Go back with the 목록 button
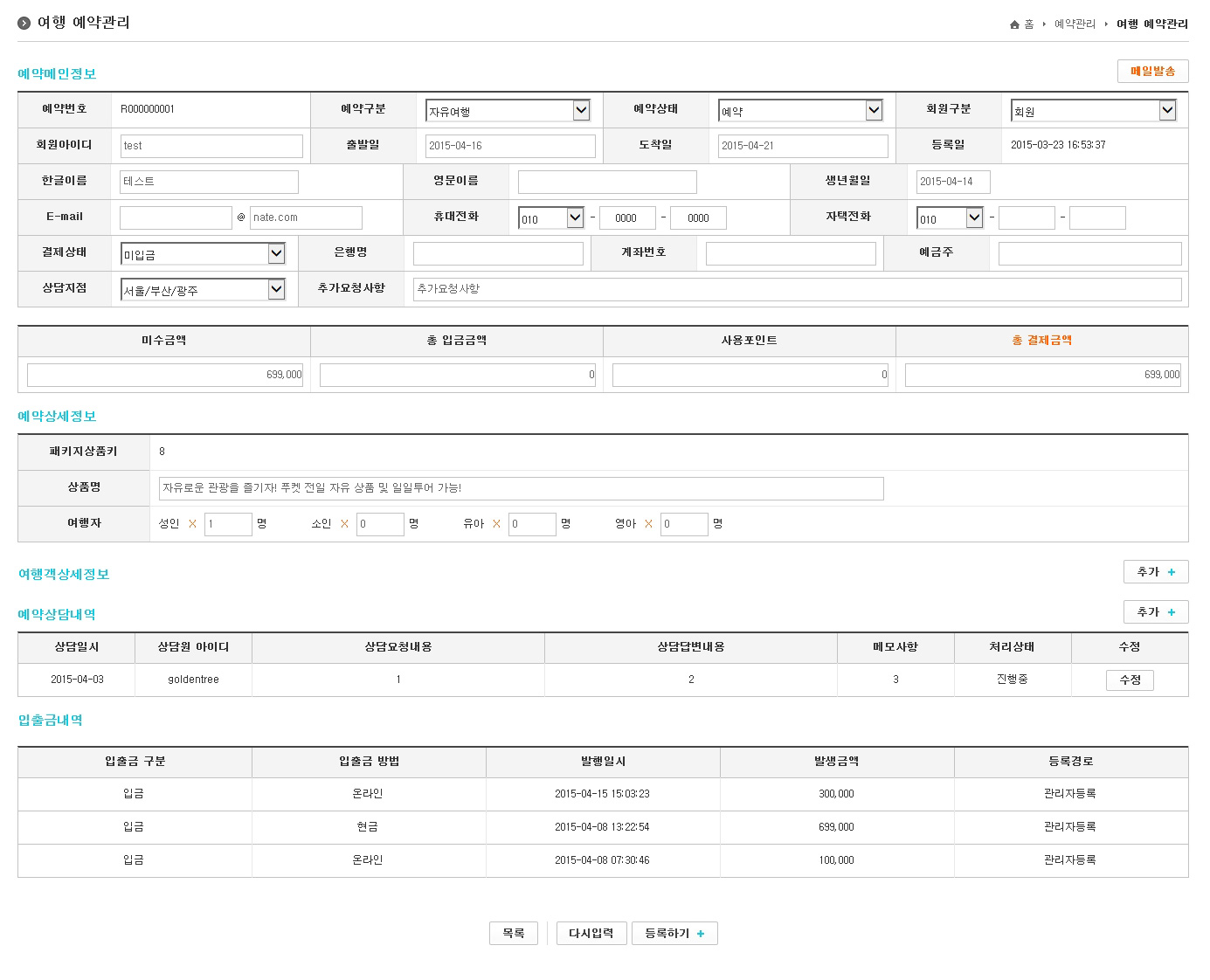Image resolution: width=1210 pixels, height=980 pixels. (x=514, y=934)
